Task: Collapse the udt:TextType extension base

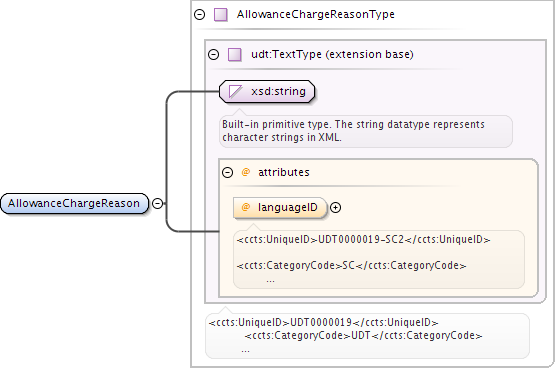Action: [x=213, y=55]
